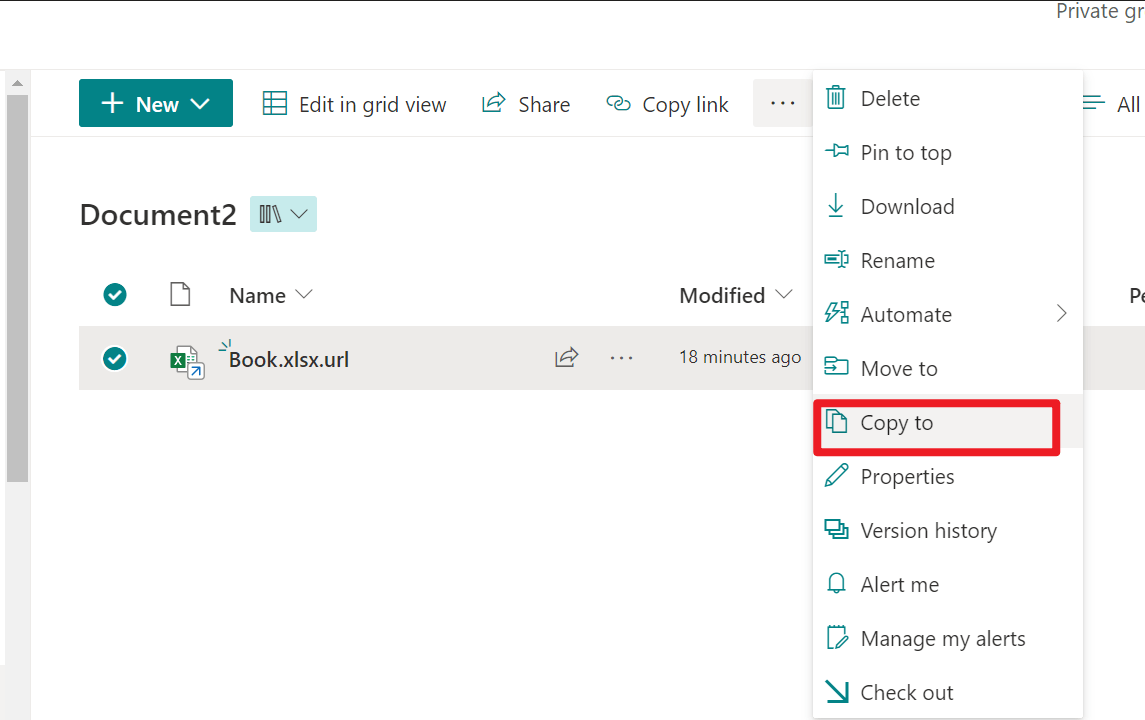Open the Book.xlsx.url file link
Screen dimensions: 1145x720
click(289, 359)
